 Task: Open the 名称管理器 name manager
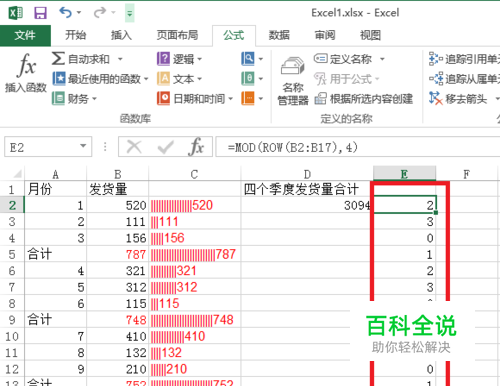click(293, 80)
